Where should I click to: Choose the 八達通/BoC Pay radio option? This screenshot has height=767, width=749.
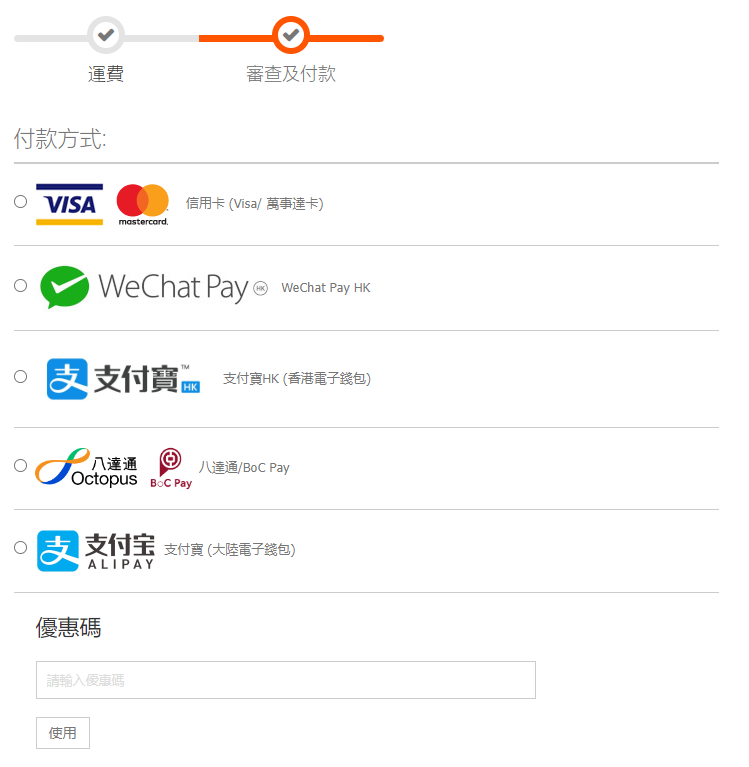(21, 466)
